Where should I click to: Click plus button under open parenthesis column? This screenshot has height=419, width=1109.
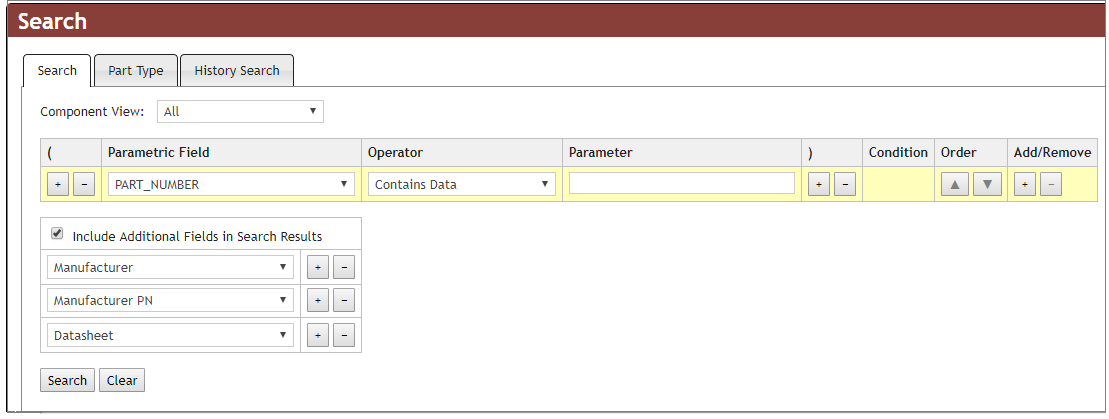pyautogui.click(x=58, y=184)
